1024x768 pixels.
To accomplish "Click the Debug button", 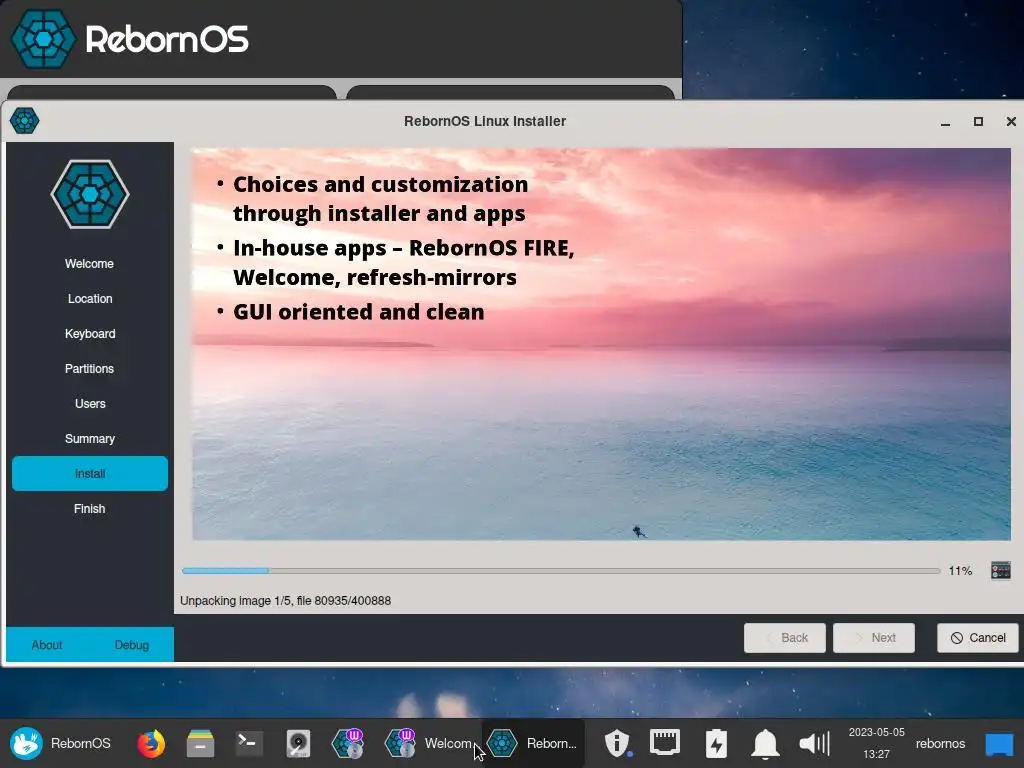I will pos(132,645).
